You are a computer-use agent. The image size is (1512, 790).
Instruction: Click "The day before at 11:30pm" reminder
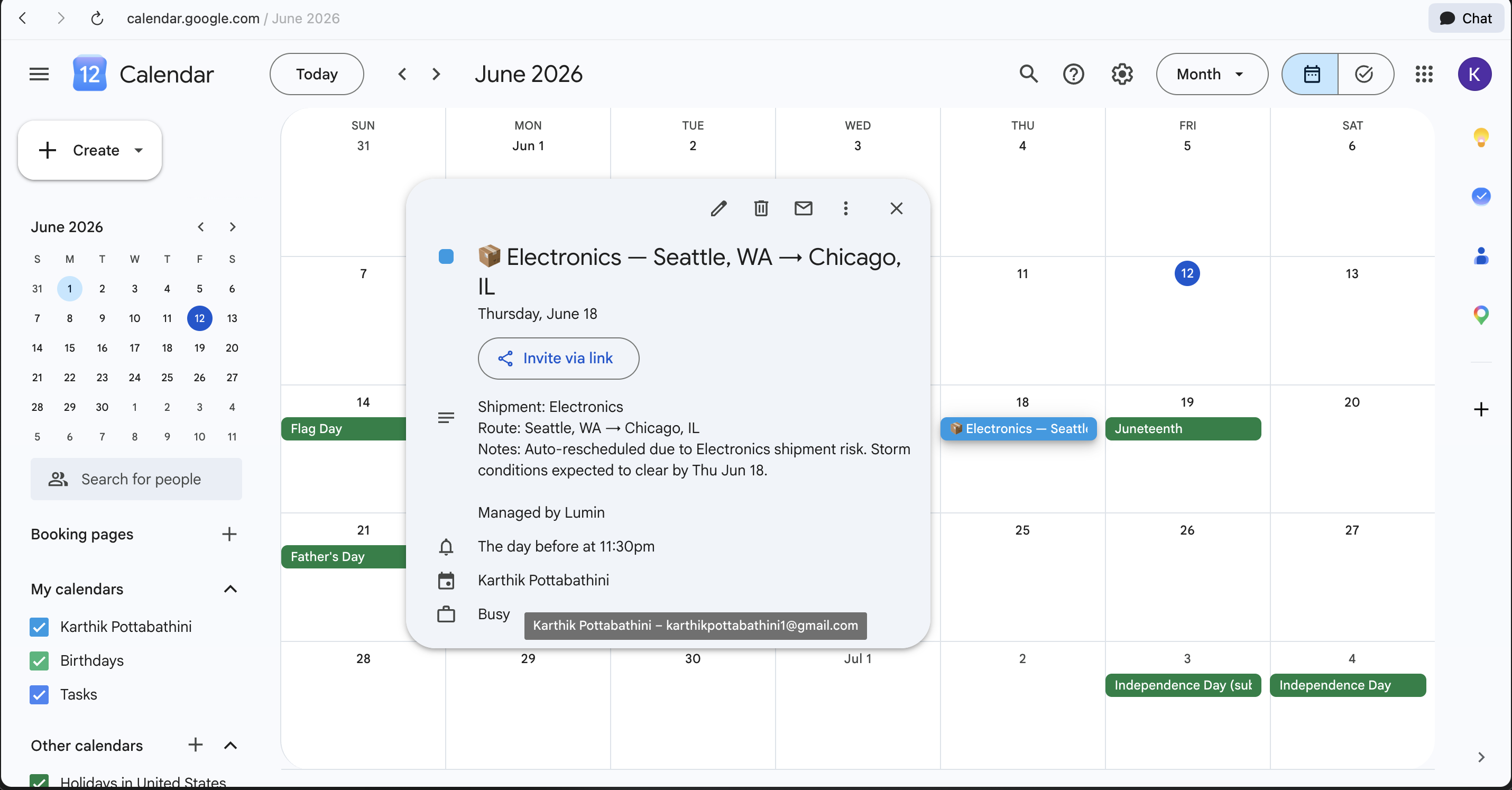tap(566, 546)
